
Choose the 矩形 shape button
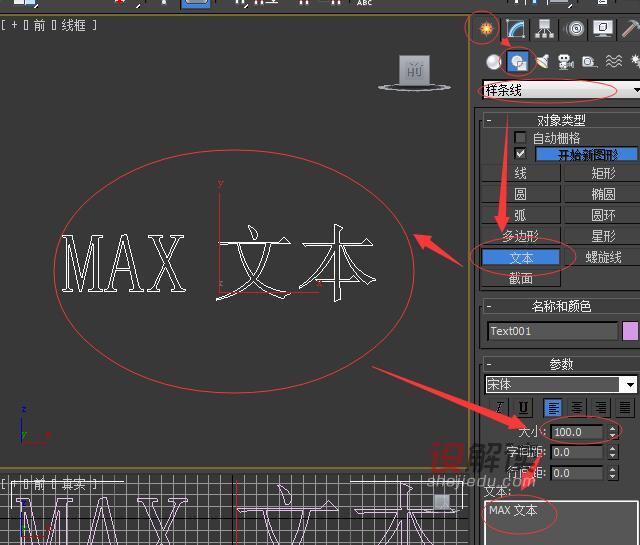click(x=602, y=173)
